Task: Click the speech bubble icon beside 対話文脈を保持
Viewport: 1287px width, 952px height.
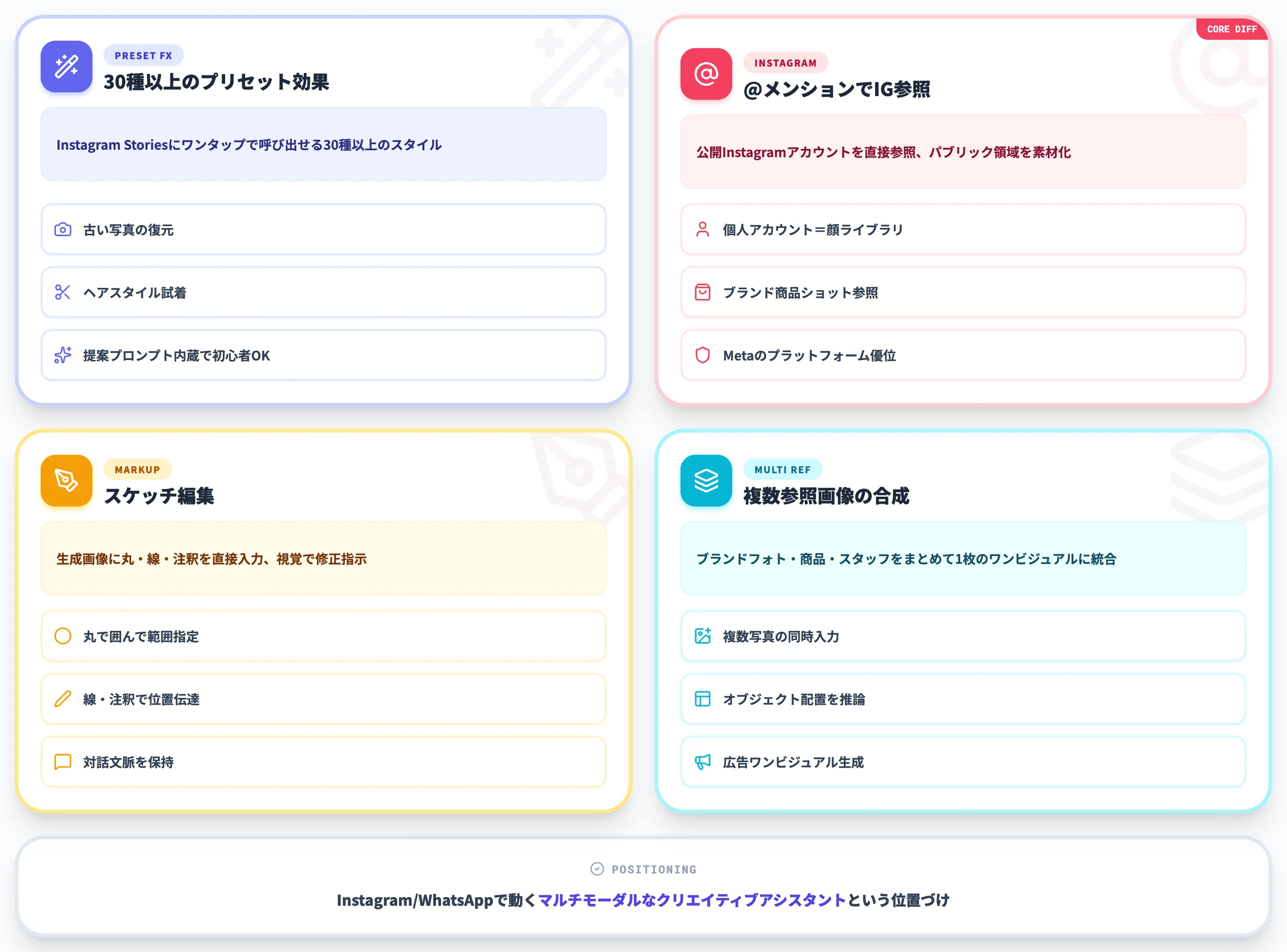Action: click(63, 762)
